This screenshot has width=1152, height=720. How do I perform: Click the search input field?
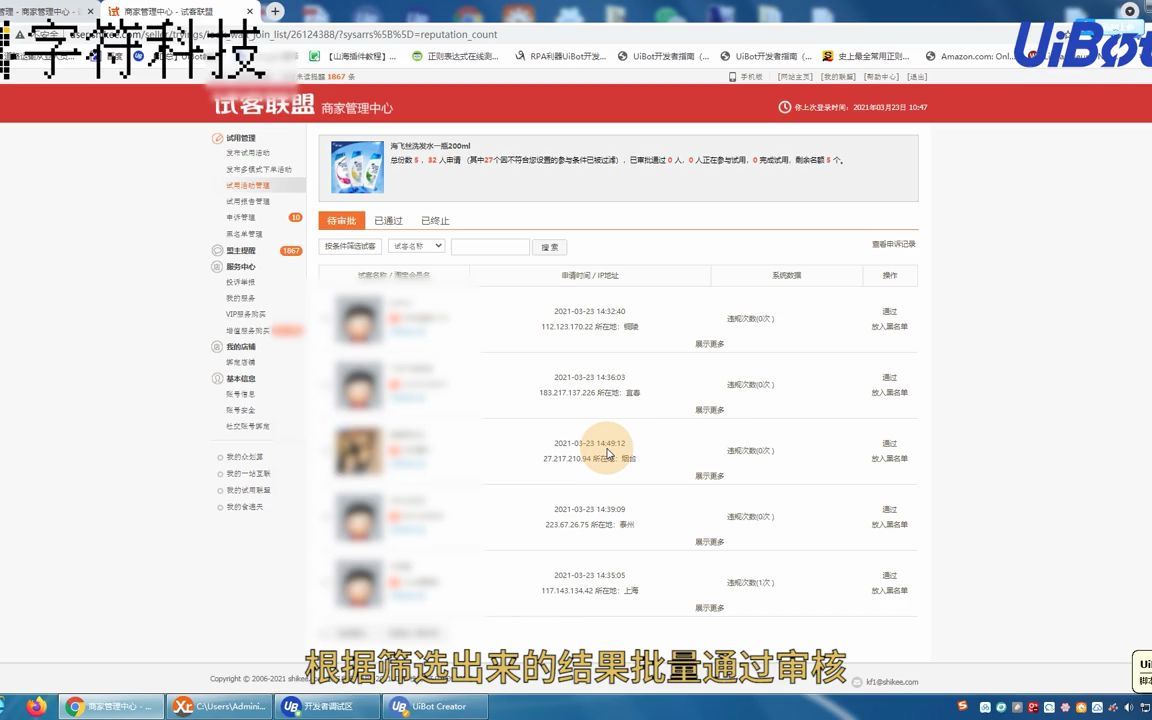click(490, 246)
